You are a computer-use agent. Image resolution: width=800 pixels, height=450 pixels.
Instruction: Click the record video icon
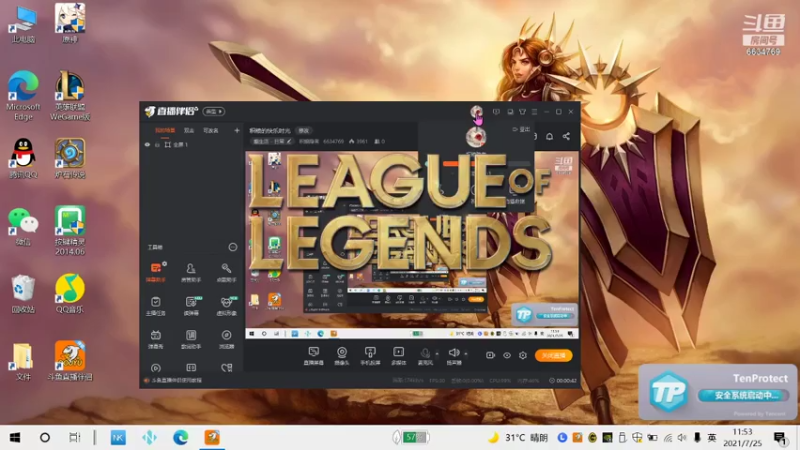coord(490,355)
